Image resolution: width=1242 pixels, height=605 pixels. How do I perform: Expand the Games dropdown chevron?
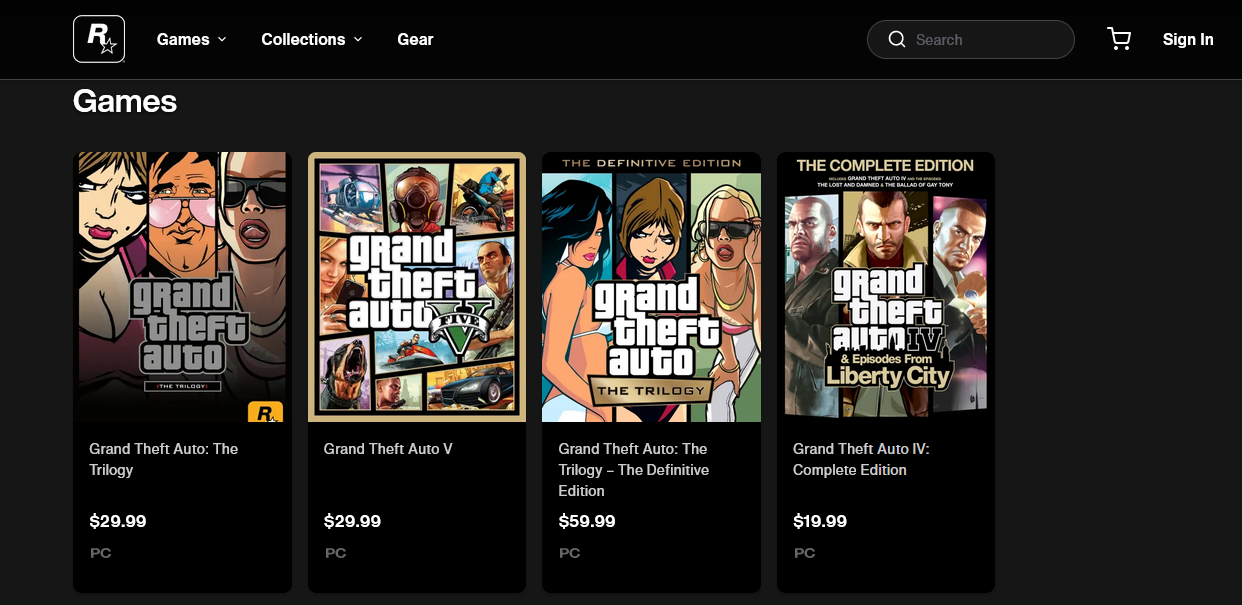pyautogui.click(x=222, y=39)
